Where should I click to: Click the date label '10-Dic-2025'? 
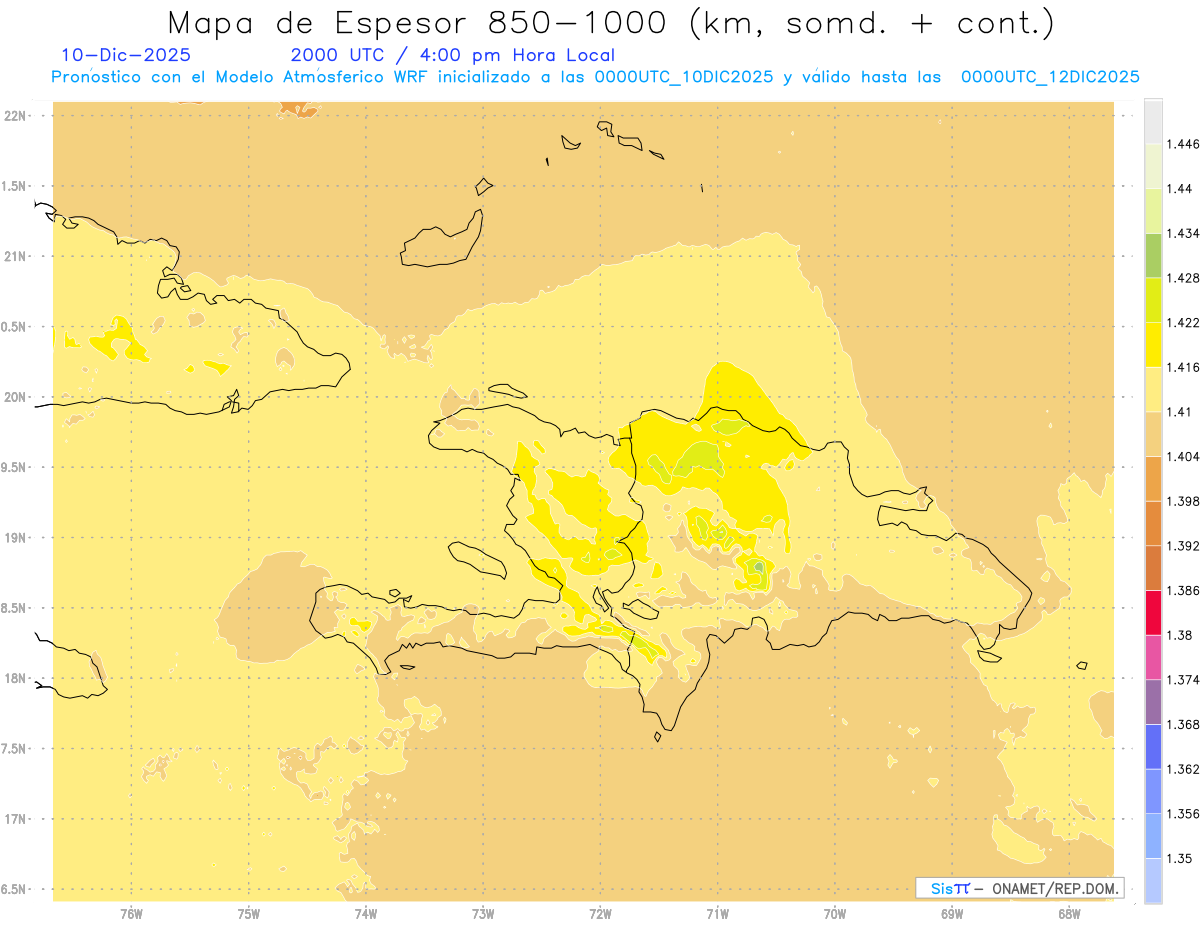tap(126, 55)
